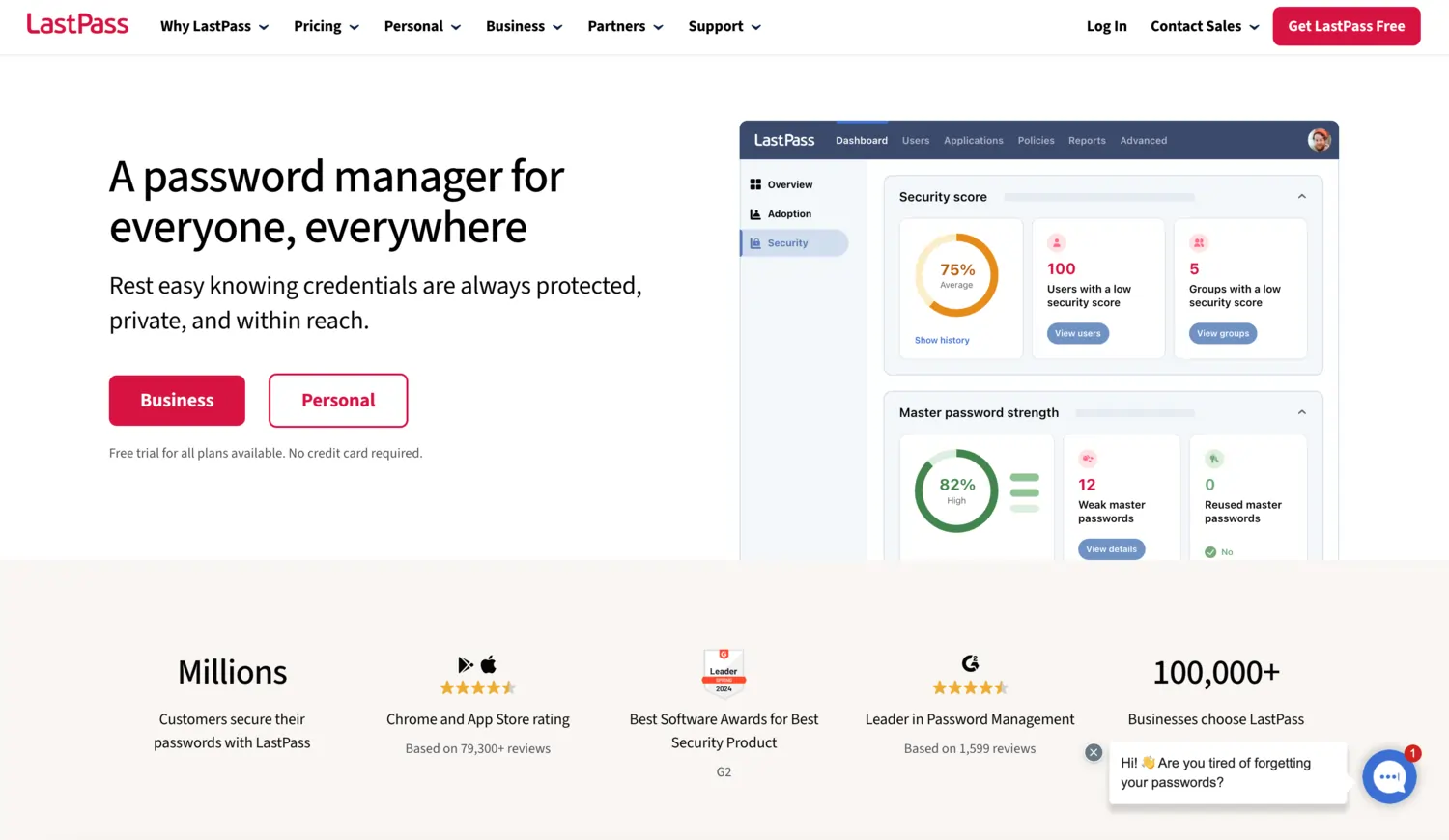Click the Get LastPass Free button

coord(1347,26)
